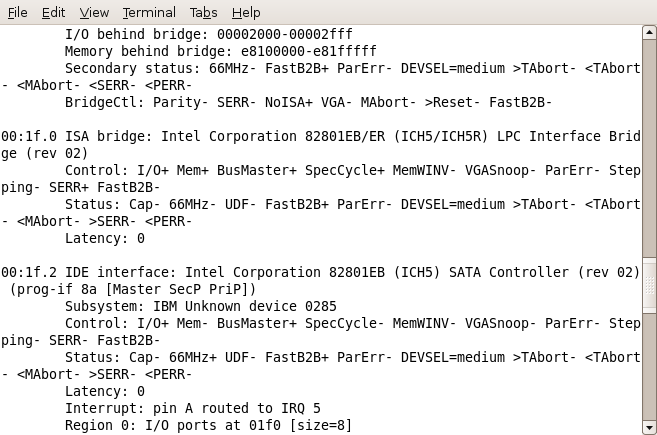Open the Edit menu

point(53,13)
